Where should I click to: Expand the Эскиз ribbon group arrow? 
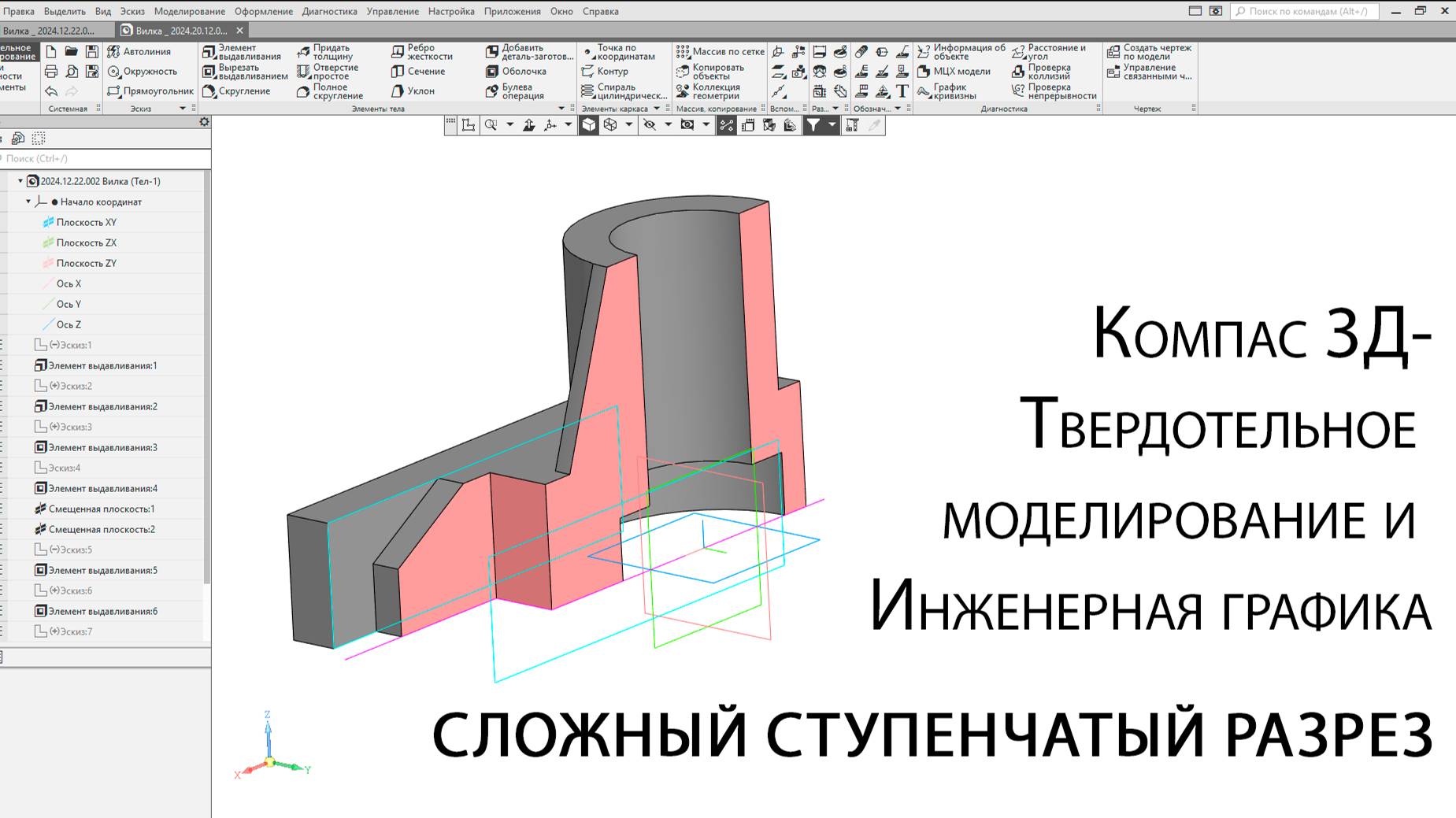pyautogui.click(x=183, y=109)
